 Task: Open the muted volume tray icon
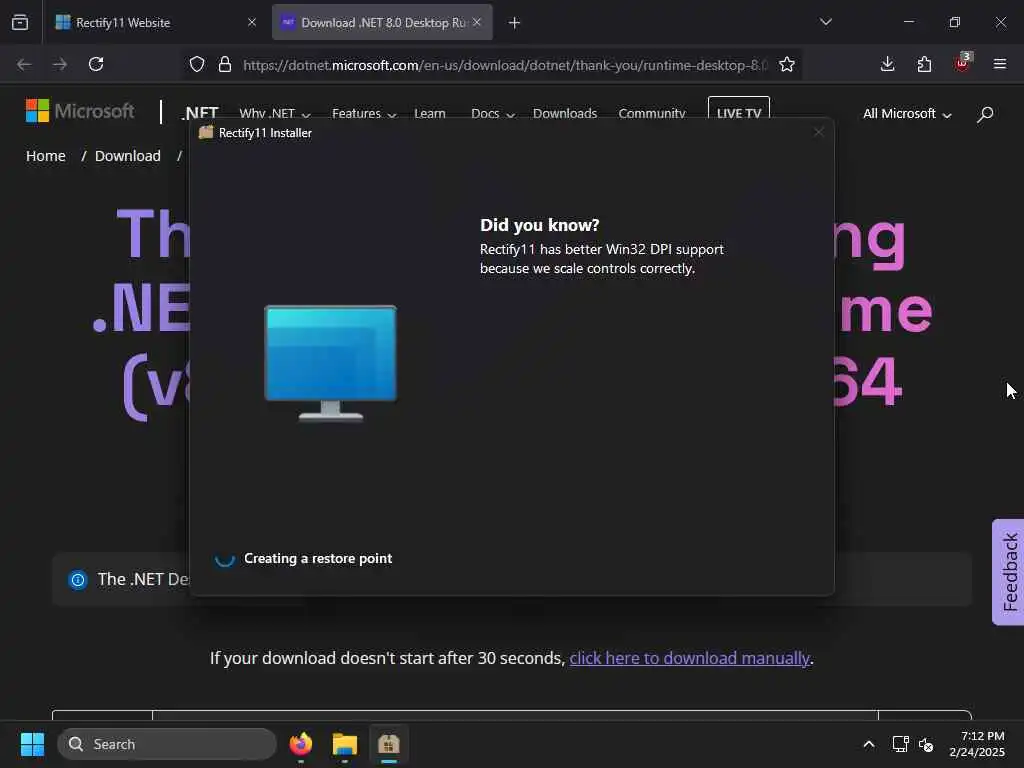[x=926, y=744]
